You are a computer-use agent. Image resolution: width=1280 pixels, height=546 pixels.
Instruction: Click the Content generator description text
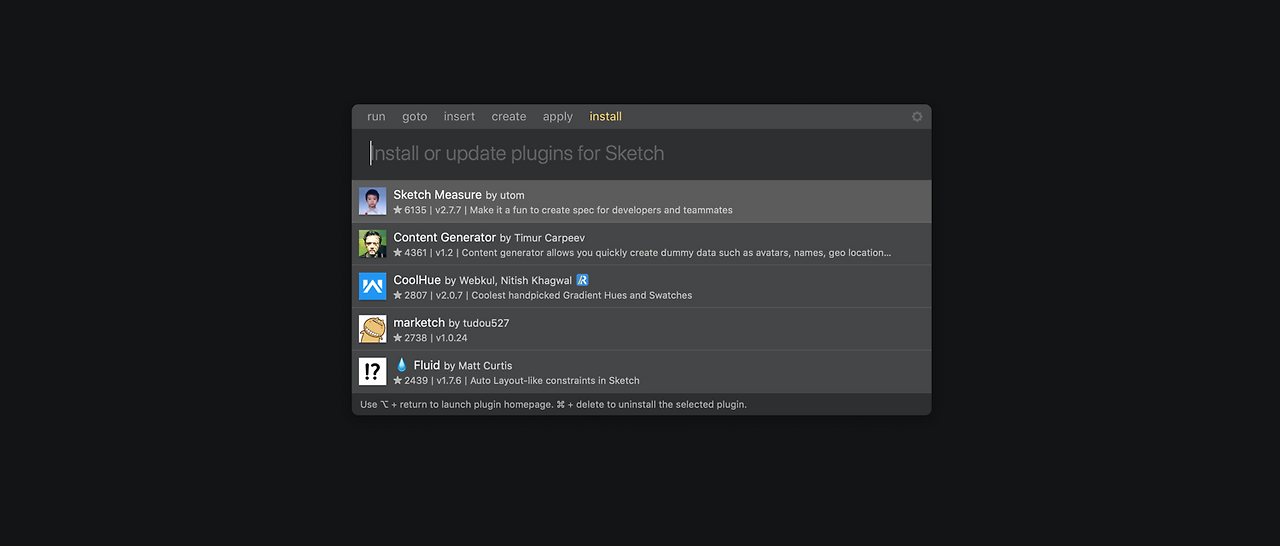(676, 253)
